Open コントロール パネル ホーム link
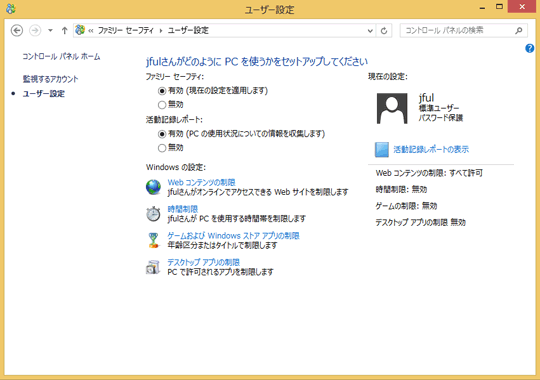This screenshot has height=380, width=540. coord(61,57)
